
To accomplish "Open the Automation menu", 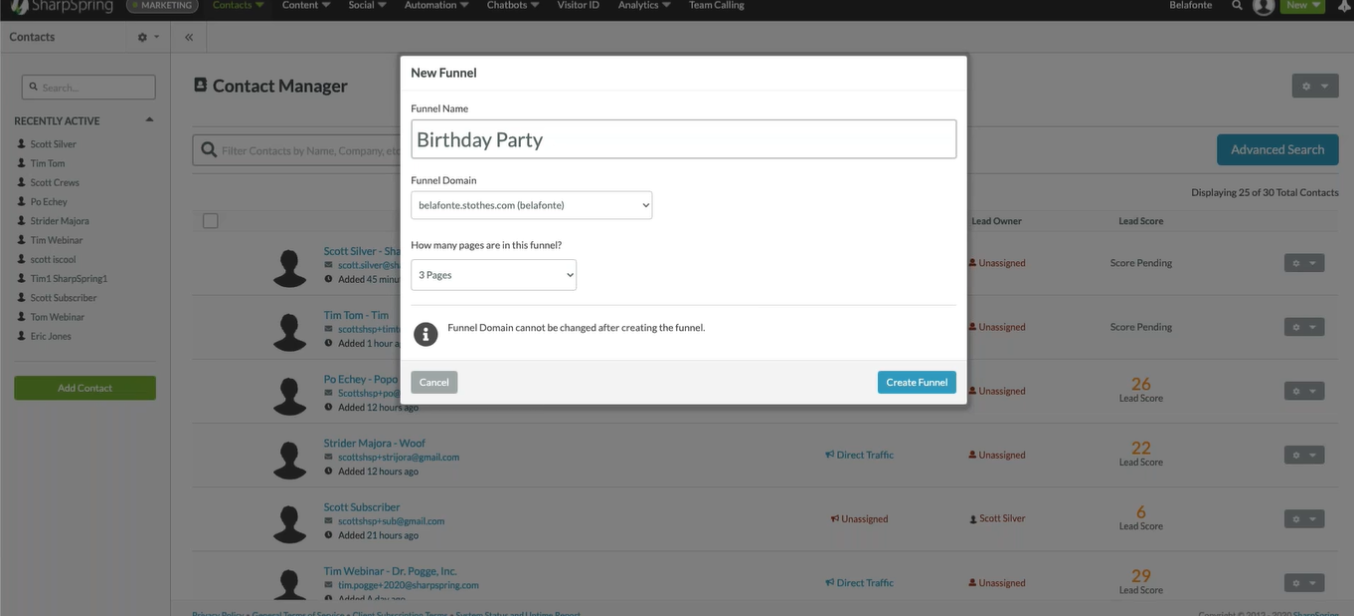I will coord(435,6).
